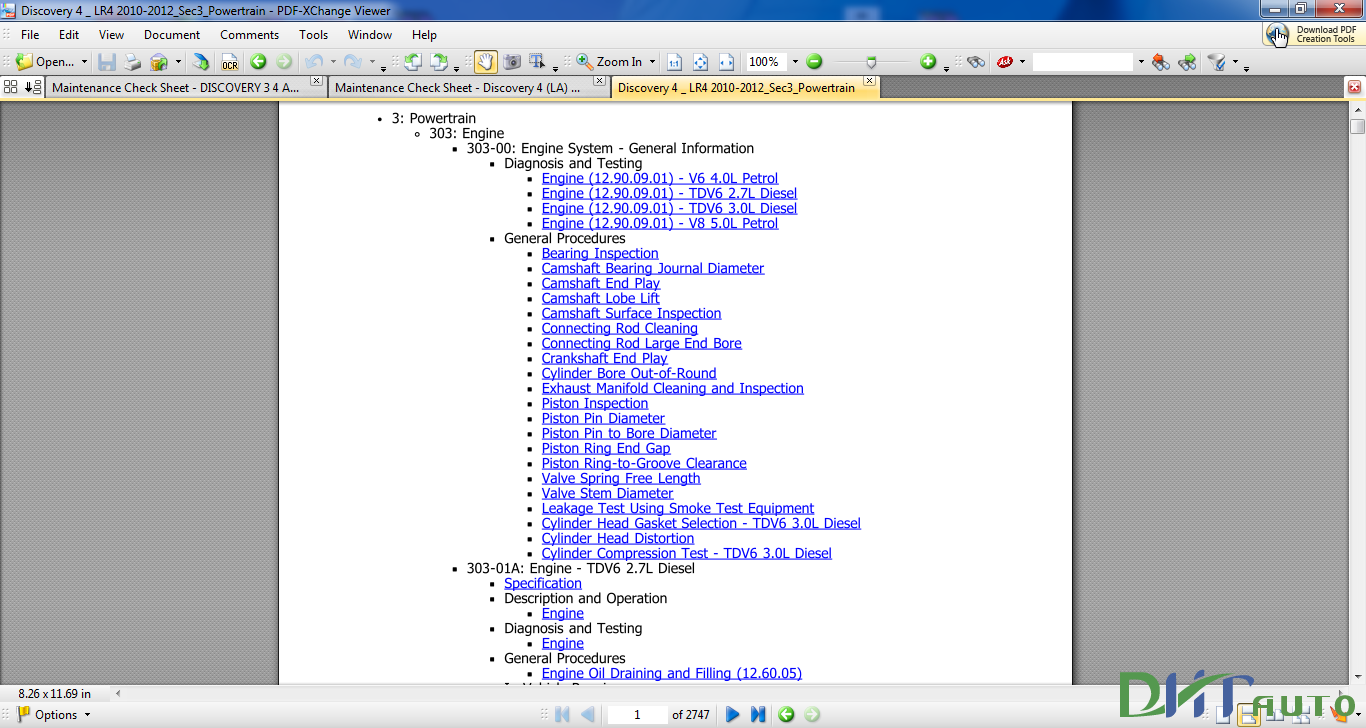Open the Bearing Inspection link
The height and width of the screenshot is (728, 1366).
[x=600, y=254]
